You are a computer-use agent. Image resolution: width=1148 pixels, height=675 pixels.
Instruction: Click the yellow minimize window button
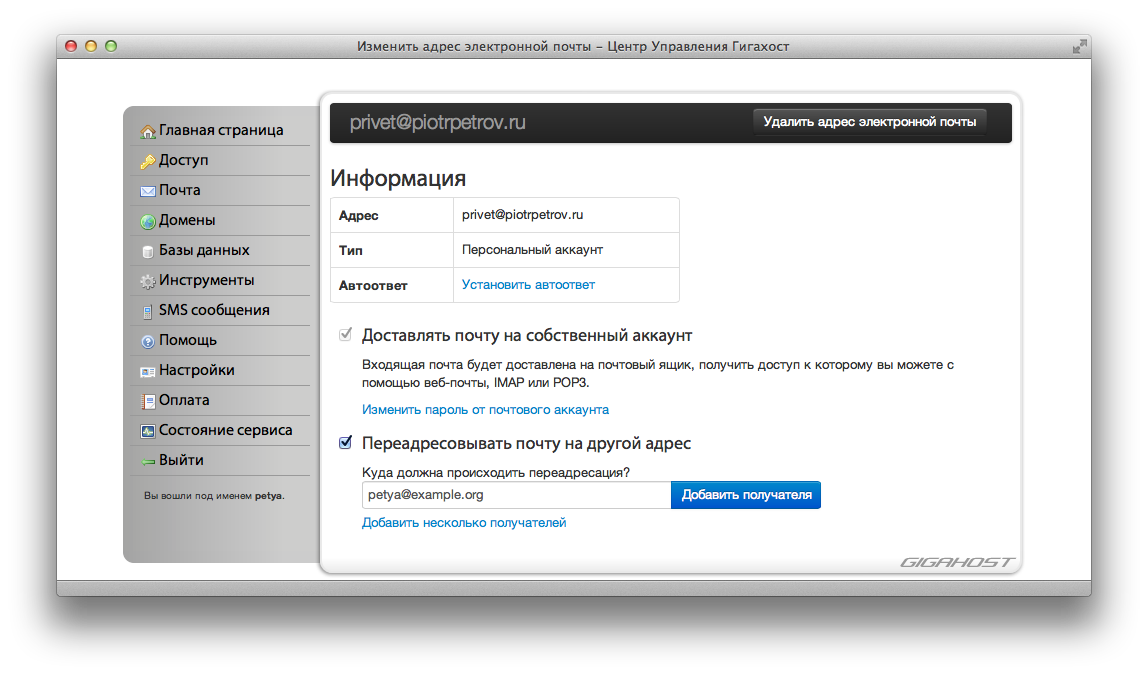coord(91,46)
